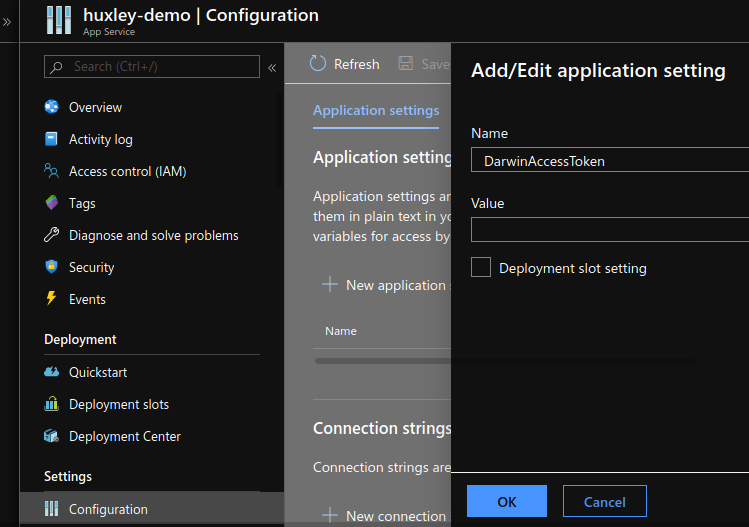The height and width of the screenshot is (527, 749).
Task: Click the Connection strings heading
Action: tap(382, 428)
